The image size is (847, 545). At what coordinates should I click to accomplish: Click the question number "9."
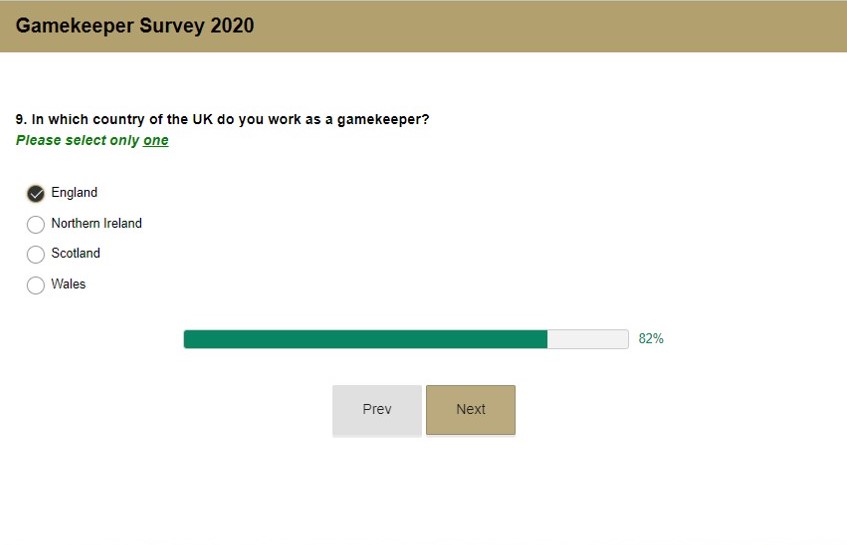21,119
